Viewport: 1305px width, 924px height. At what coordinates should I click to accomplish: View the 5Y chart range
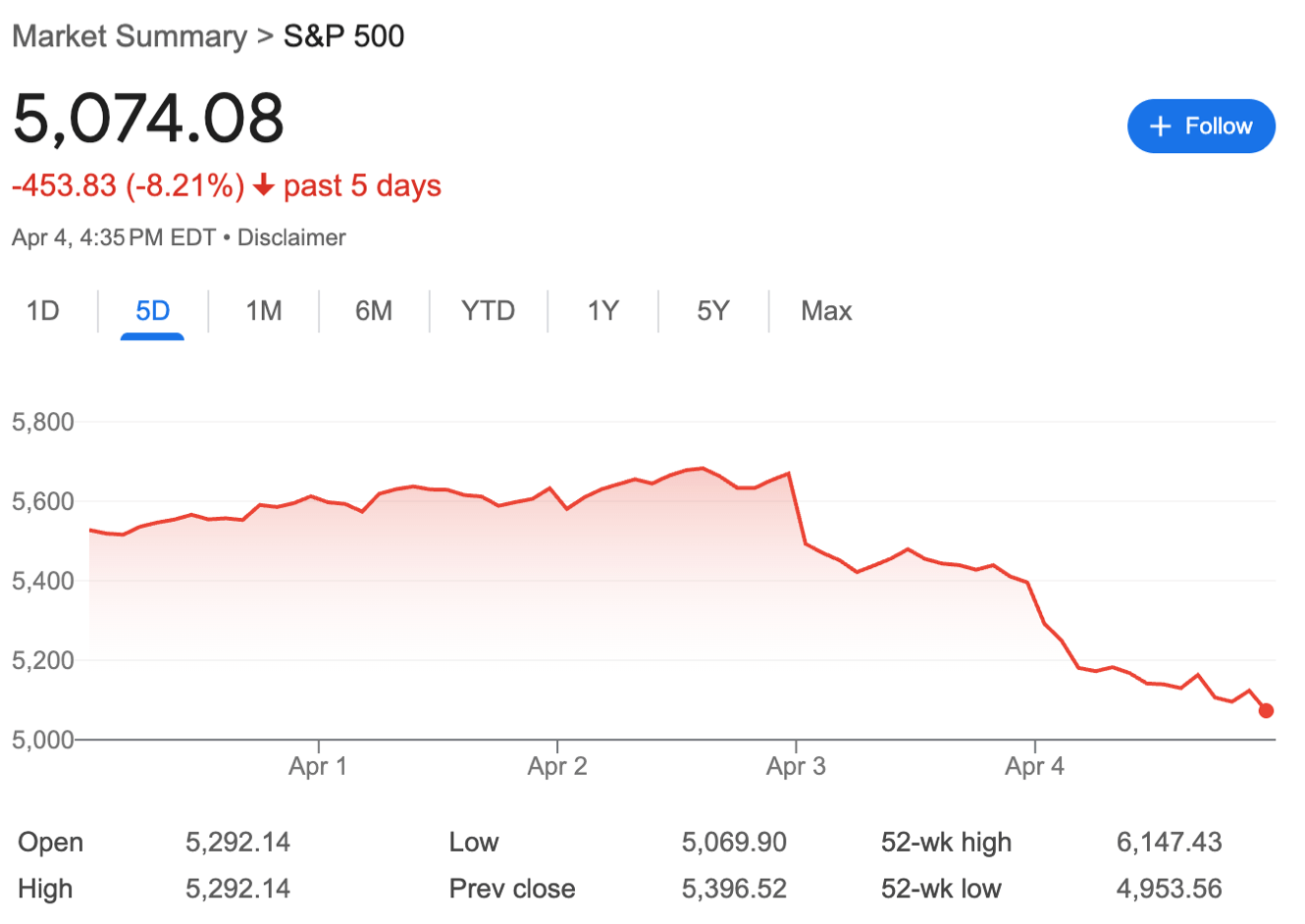pyautogui.click(x=712, y=312)
